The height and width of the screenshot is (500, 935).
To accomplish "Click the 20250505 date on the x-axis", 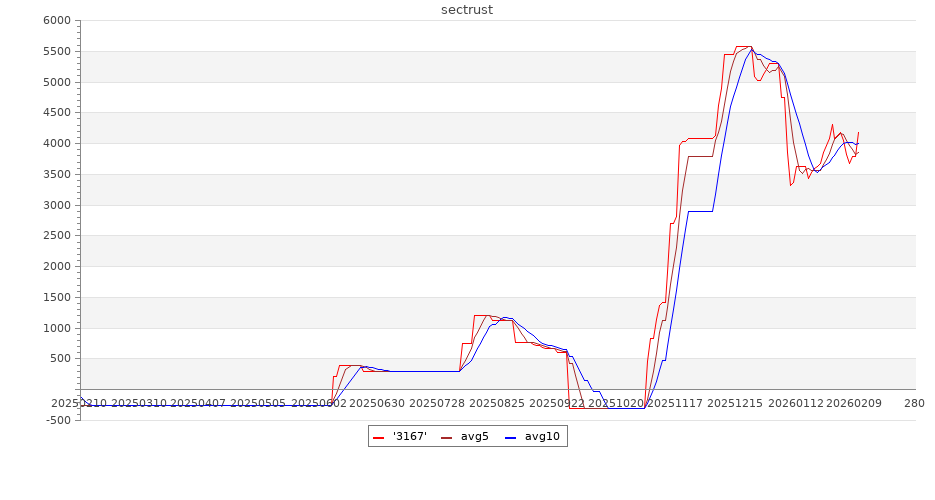I will (258, 403).
